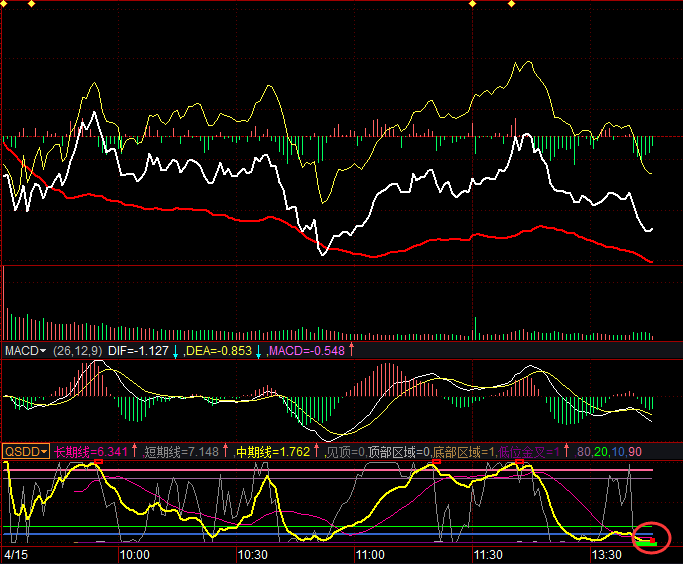Click the magenta MACD=-0.548 label

(306, 350)
